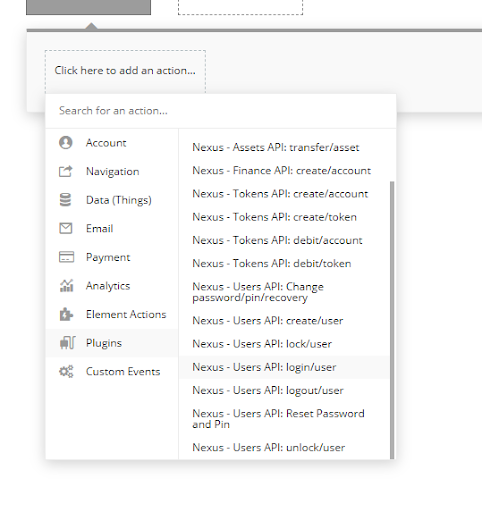The width and height of the screenshot is (482, 512).
Task: Click the Account person icon
Action: pyautogui.click(x=66, y=143)
